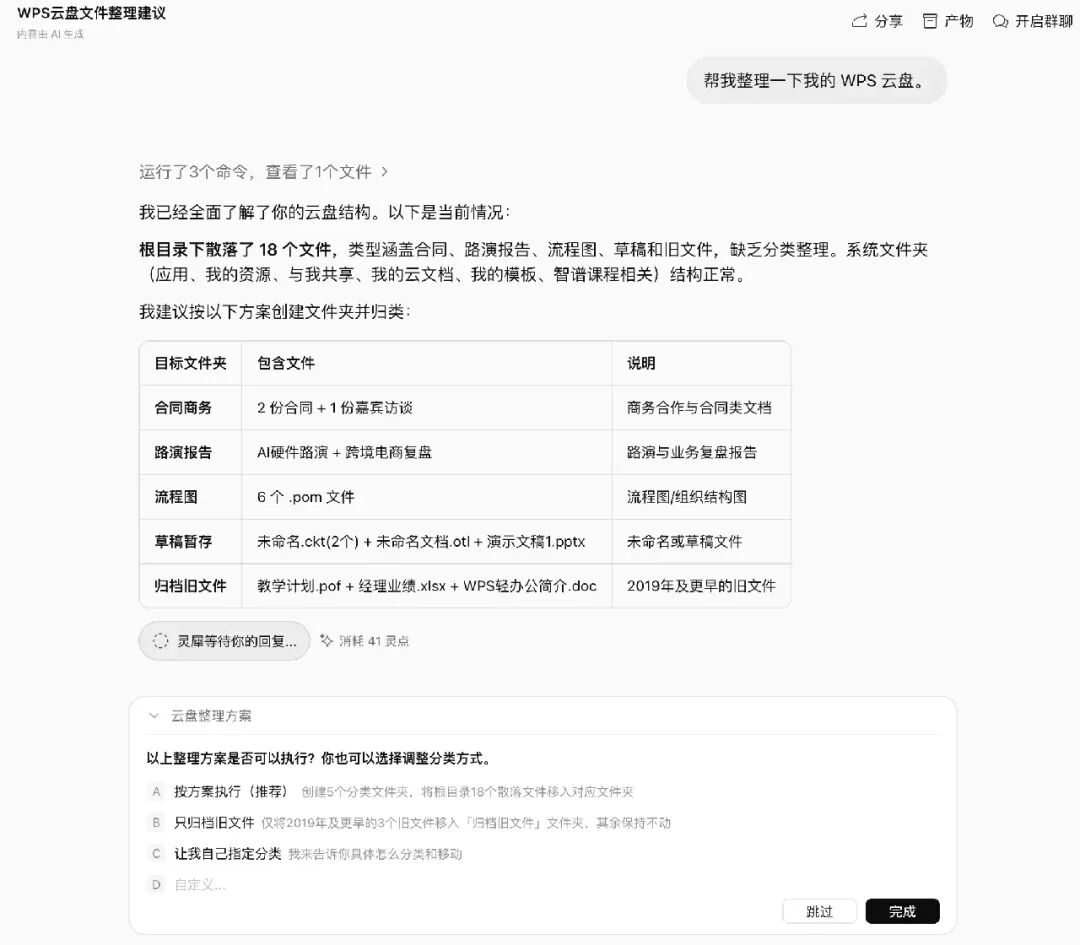Click the 灵犀等待你的回复 status pill

coord(225,641)
